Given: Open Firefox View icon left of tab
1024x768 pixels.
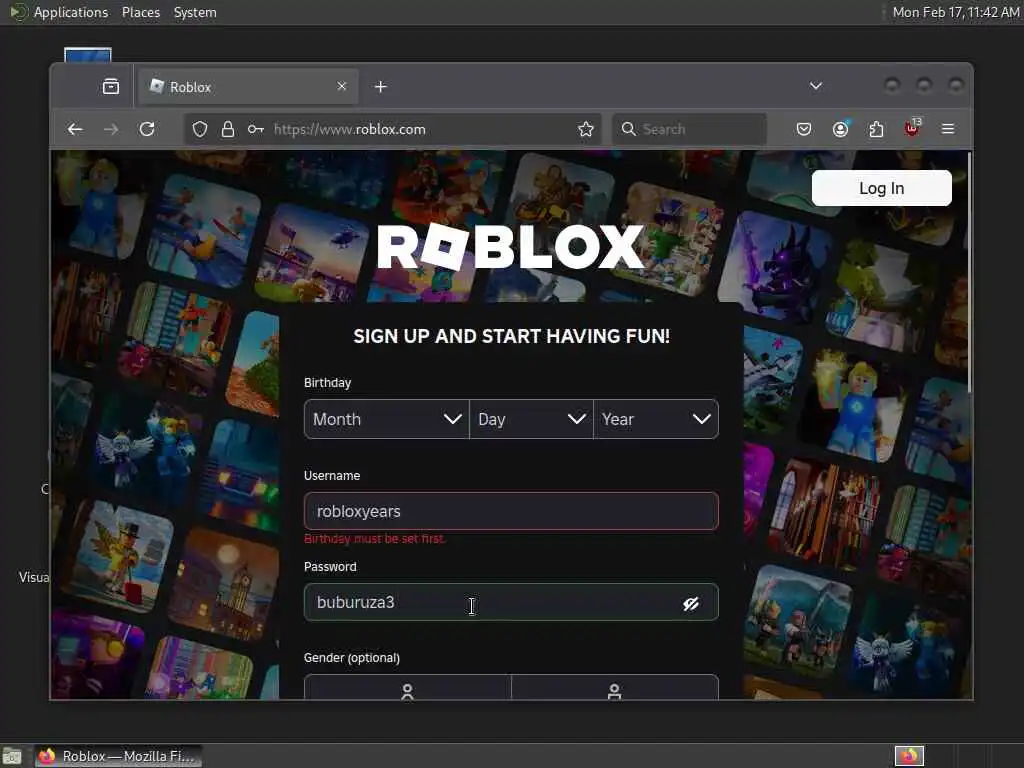Looking at the screenshot, I should [111, 86].
